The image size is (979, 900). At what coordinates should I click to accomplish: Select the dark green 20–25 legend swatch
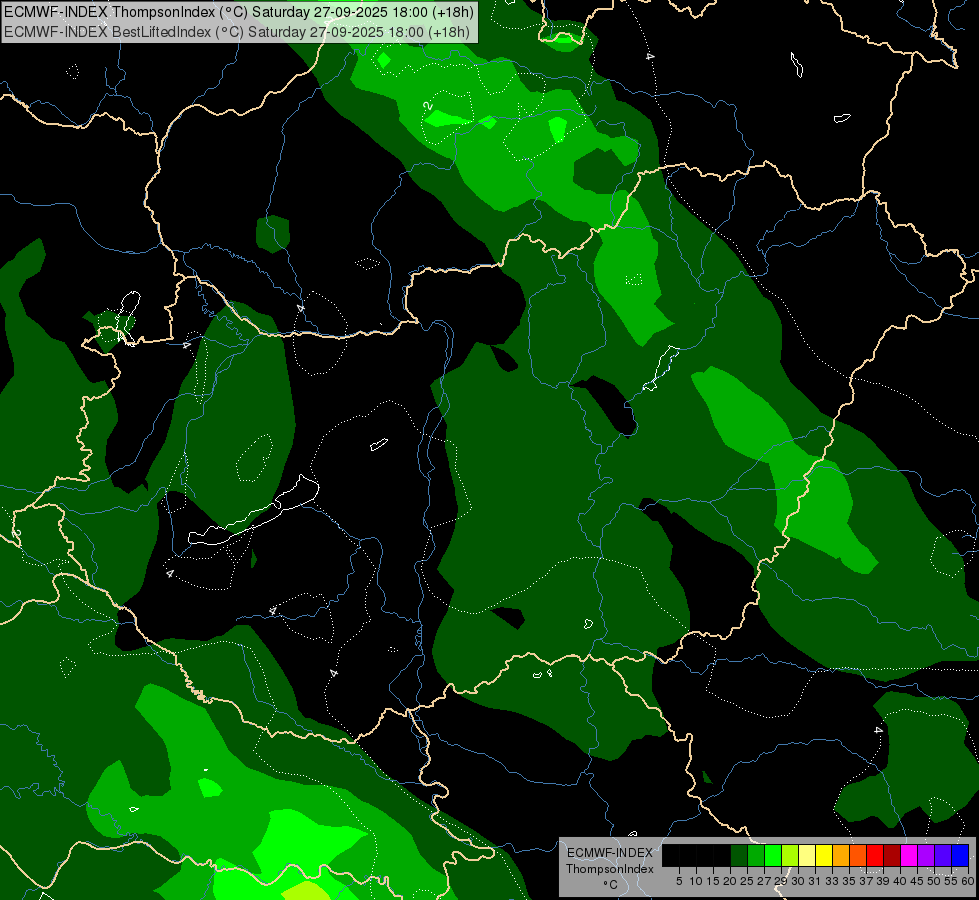point(739,856)
